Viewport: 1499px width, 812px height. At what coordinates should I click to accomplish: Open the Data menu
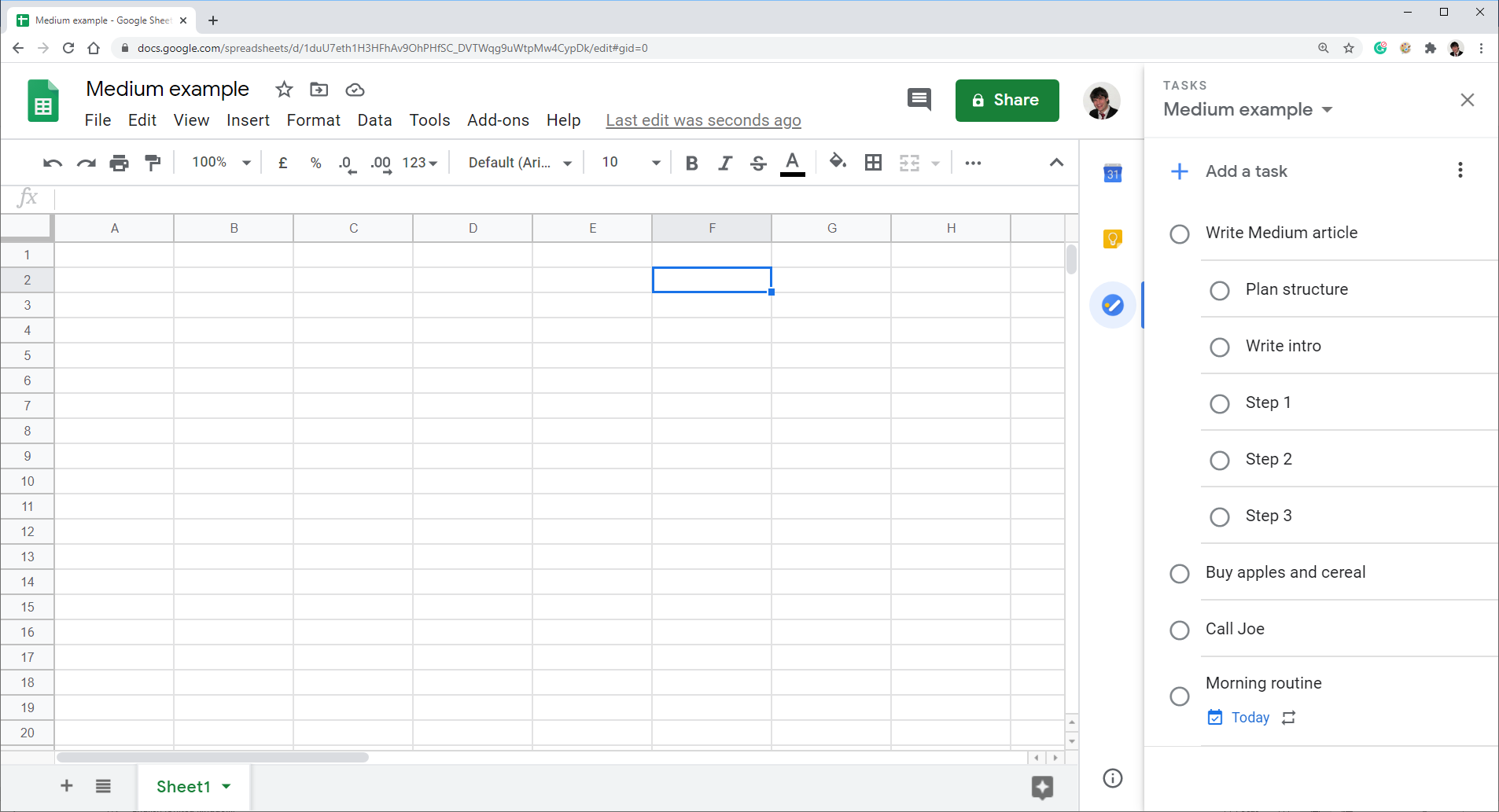[374, 120]
